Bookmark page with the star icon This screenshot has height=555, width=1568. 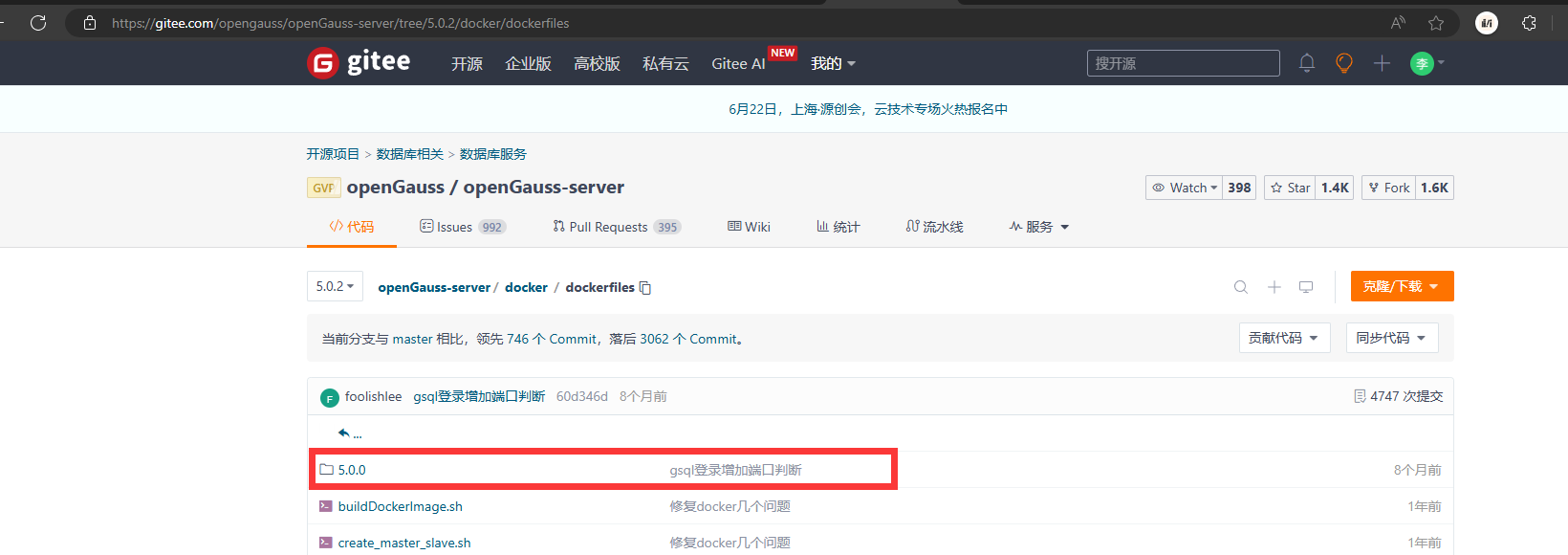click(x=1436, y=23)
